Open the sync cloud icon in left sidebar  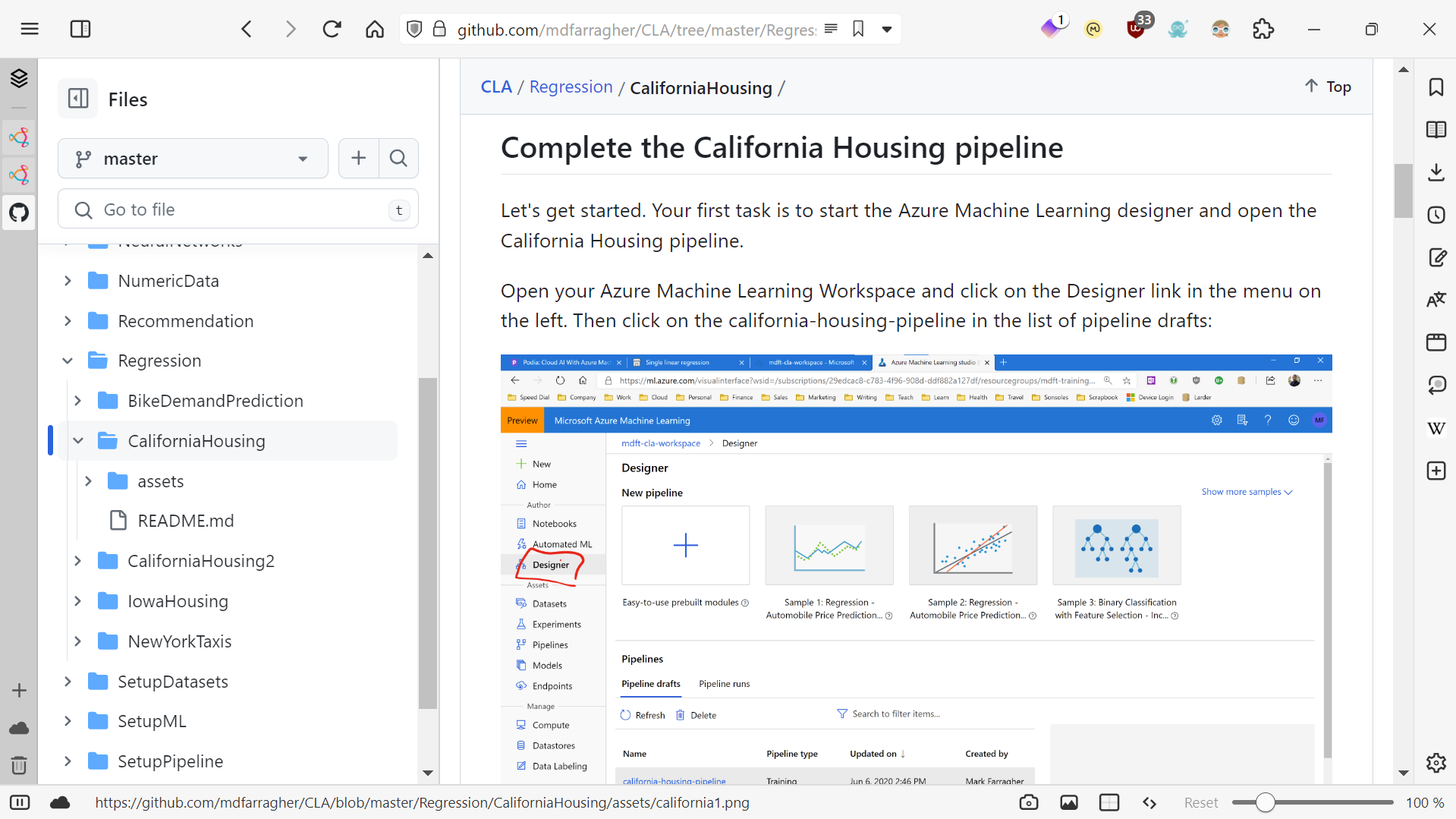pyautogui.click(x=19, y=728)
